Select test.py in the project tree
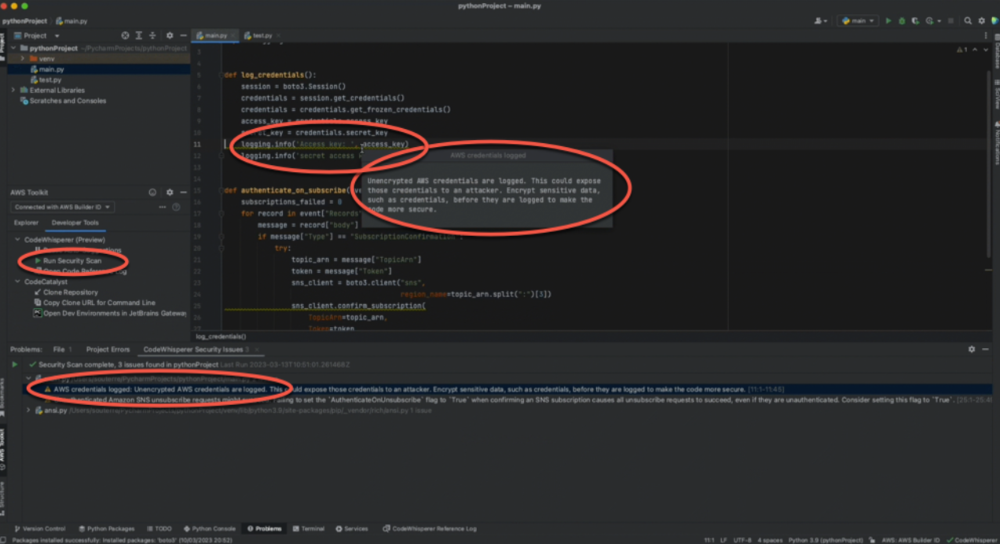The height and width of the screenshot is (544, 1000). click(x=50, y=80)
